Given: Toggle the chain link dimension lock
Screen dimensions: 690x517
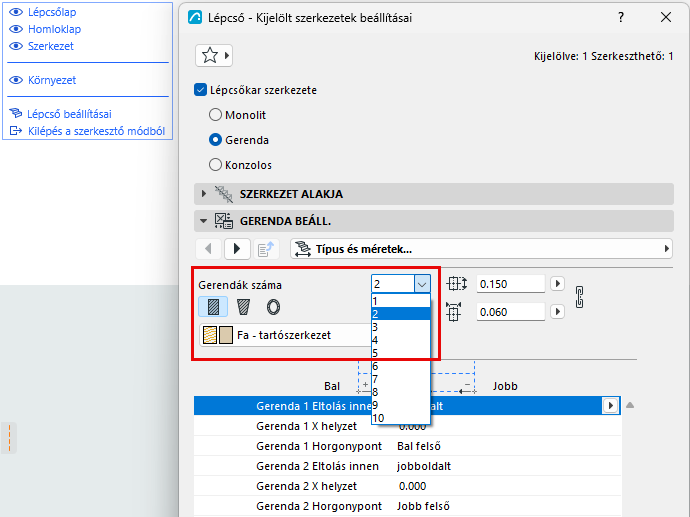Looking at the screenshot, I should click(x=580, y=297).
